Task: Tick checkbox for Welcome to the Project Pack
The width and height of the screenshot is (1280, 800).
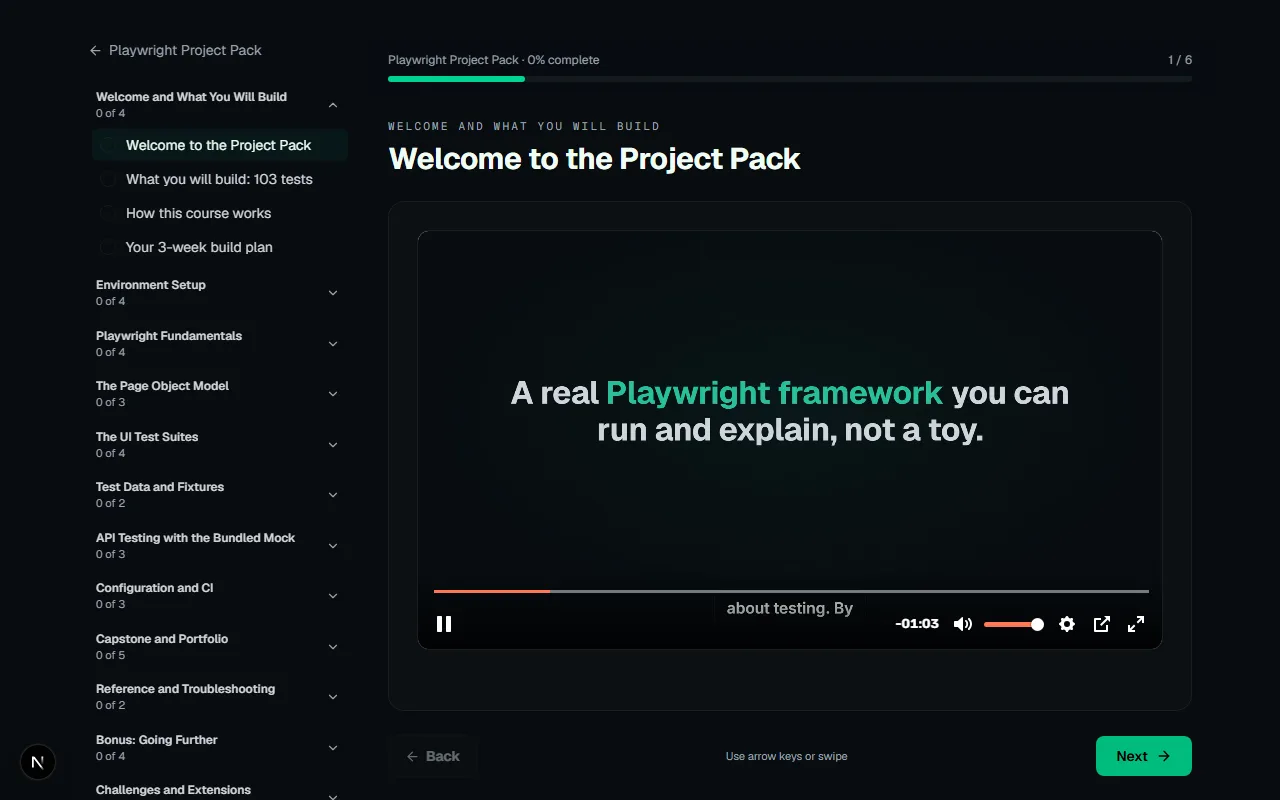Action: point(108,145)
